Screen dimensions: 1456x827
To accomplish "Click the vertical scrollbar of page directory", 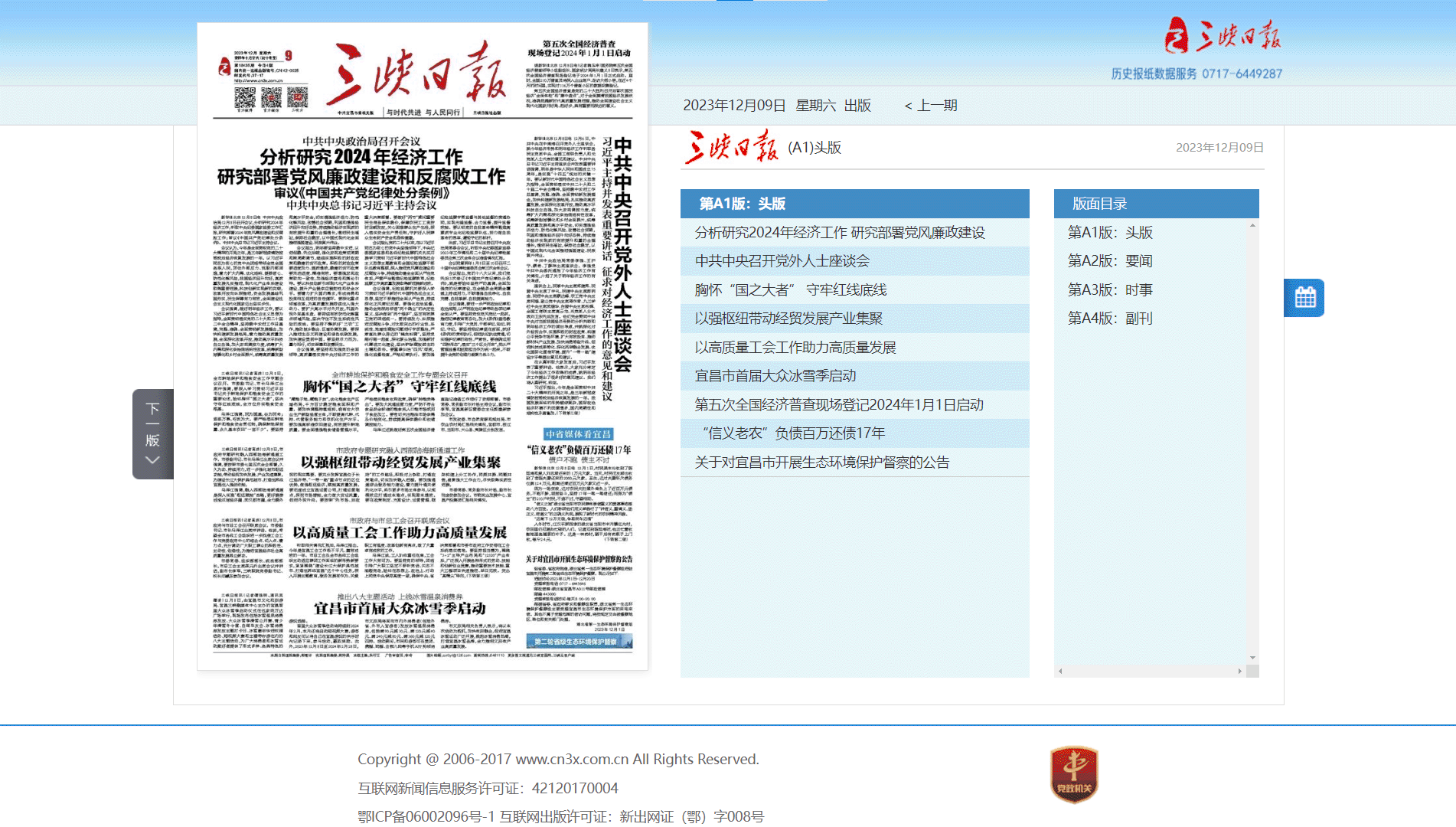I will tap(1252, 441).
